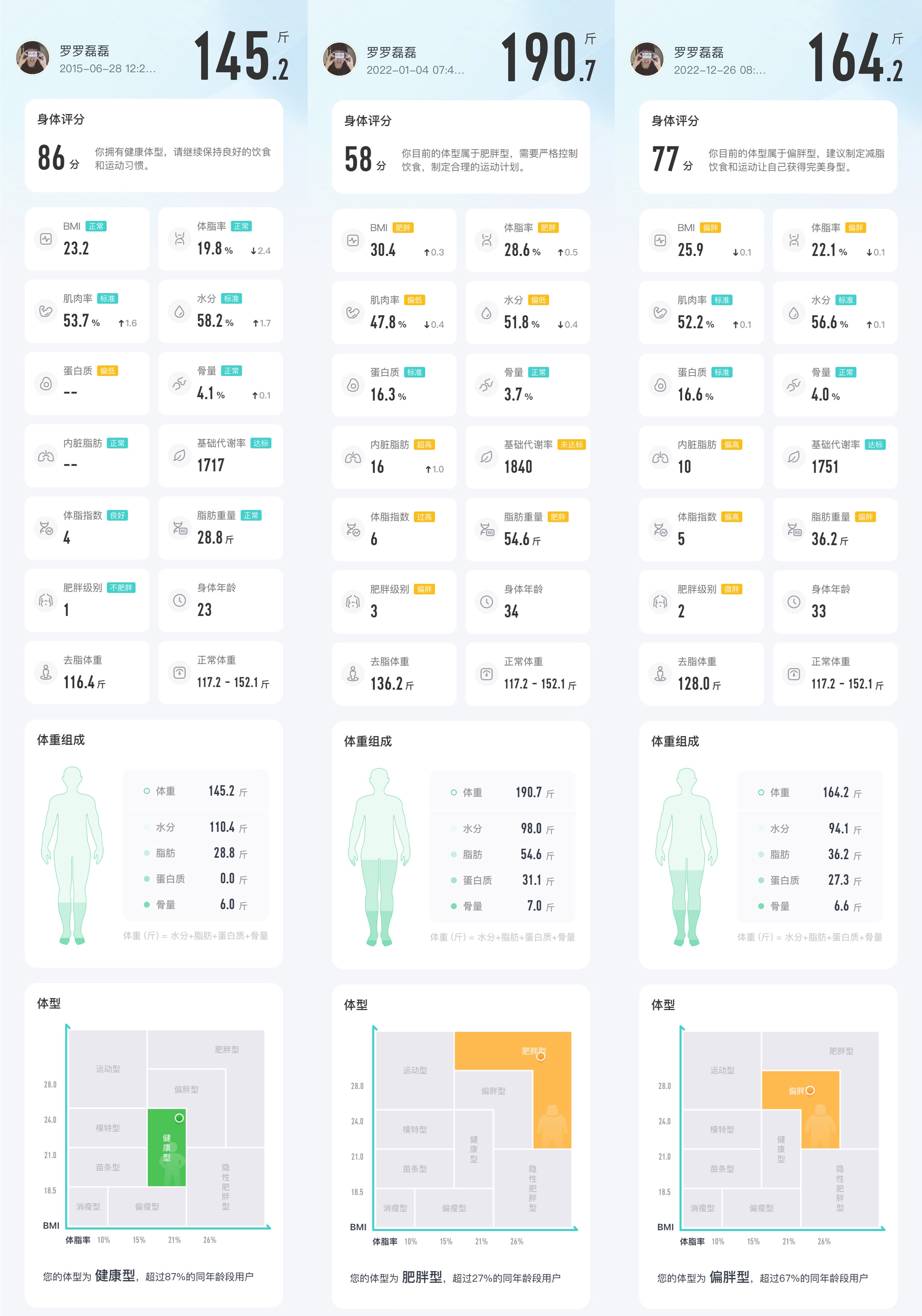Click the protein icon next to 16.3%

click(x=353, y=385)
